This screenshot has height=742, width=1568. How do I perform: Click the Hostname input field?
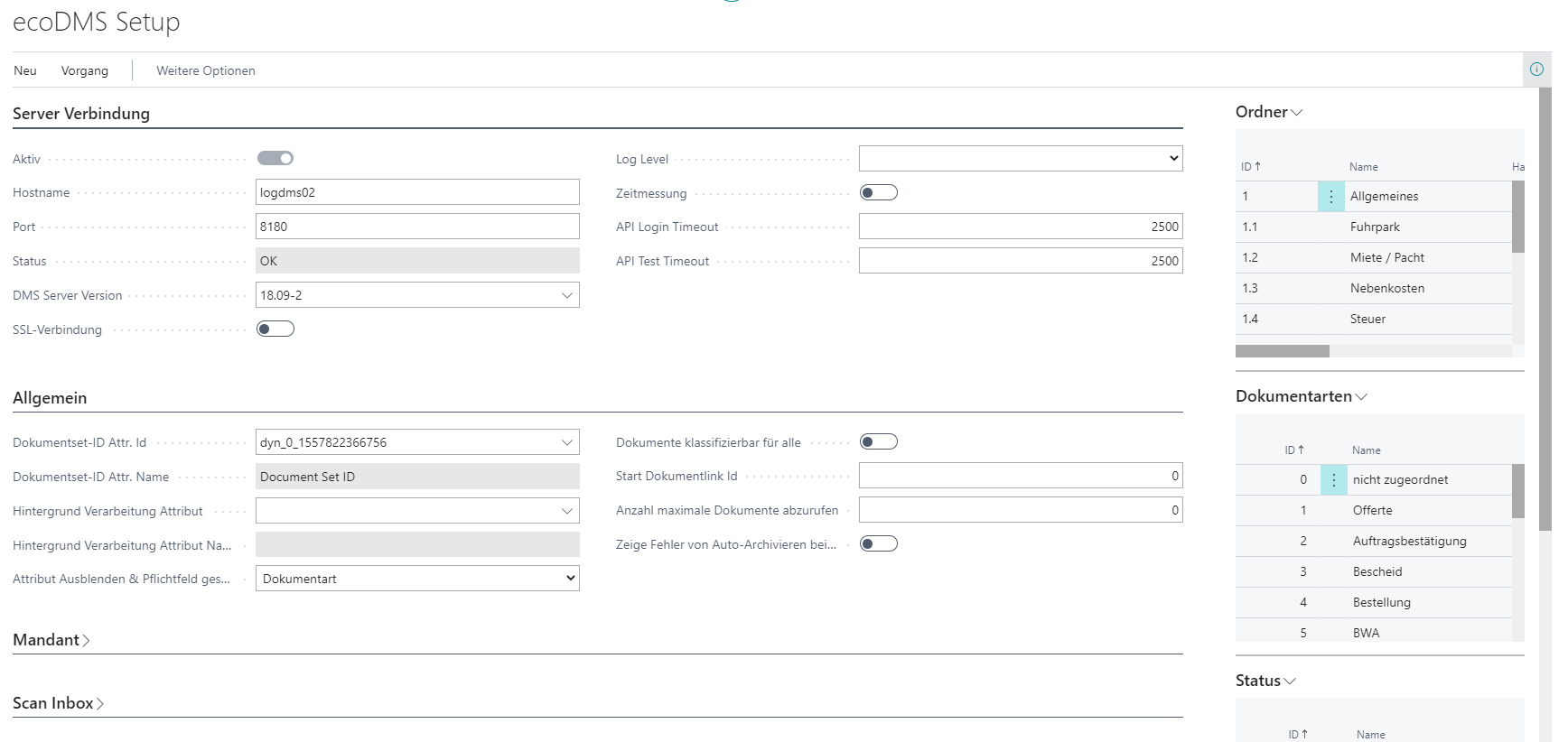417,192
